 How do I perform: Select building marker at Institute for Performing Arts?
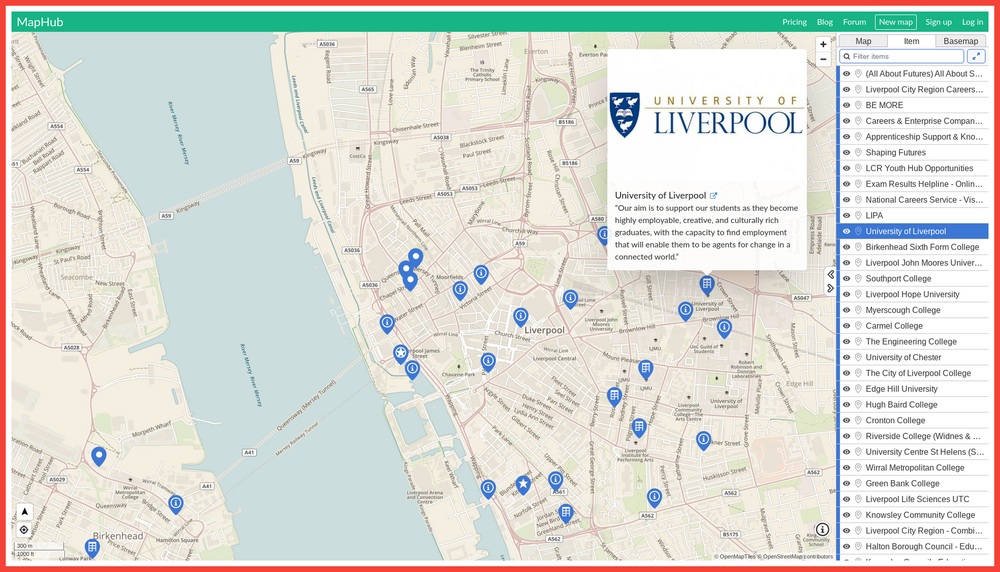(639, 428)
